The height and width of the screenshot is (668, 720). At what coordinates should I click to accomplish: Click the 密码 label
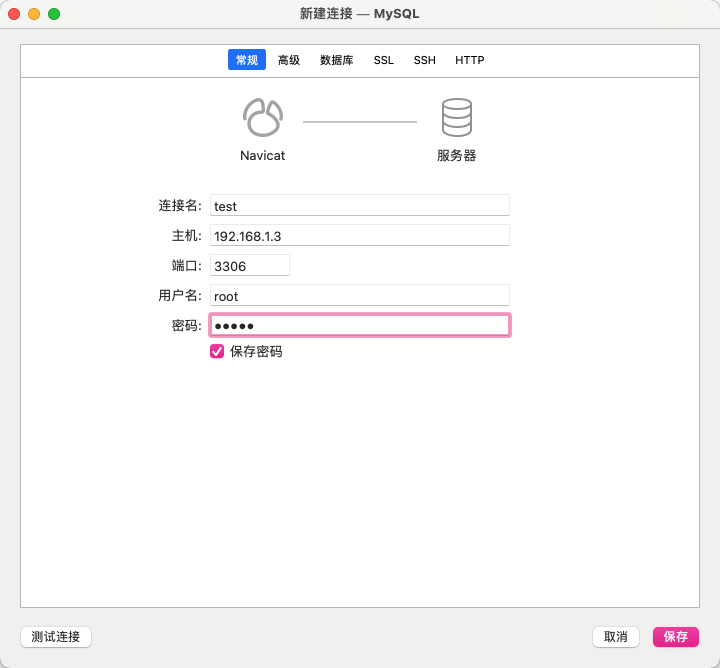186,326
